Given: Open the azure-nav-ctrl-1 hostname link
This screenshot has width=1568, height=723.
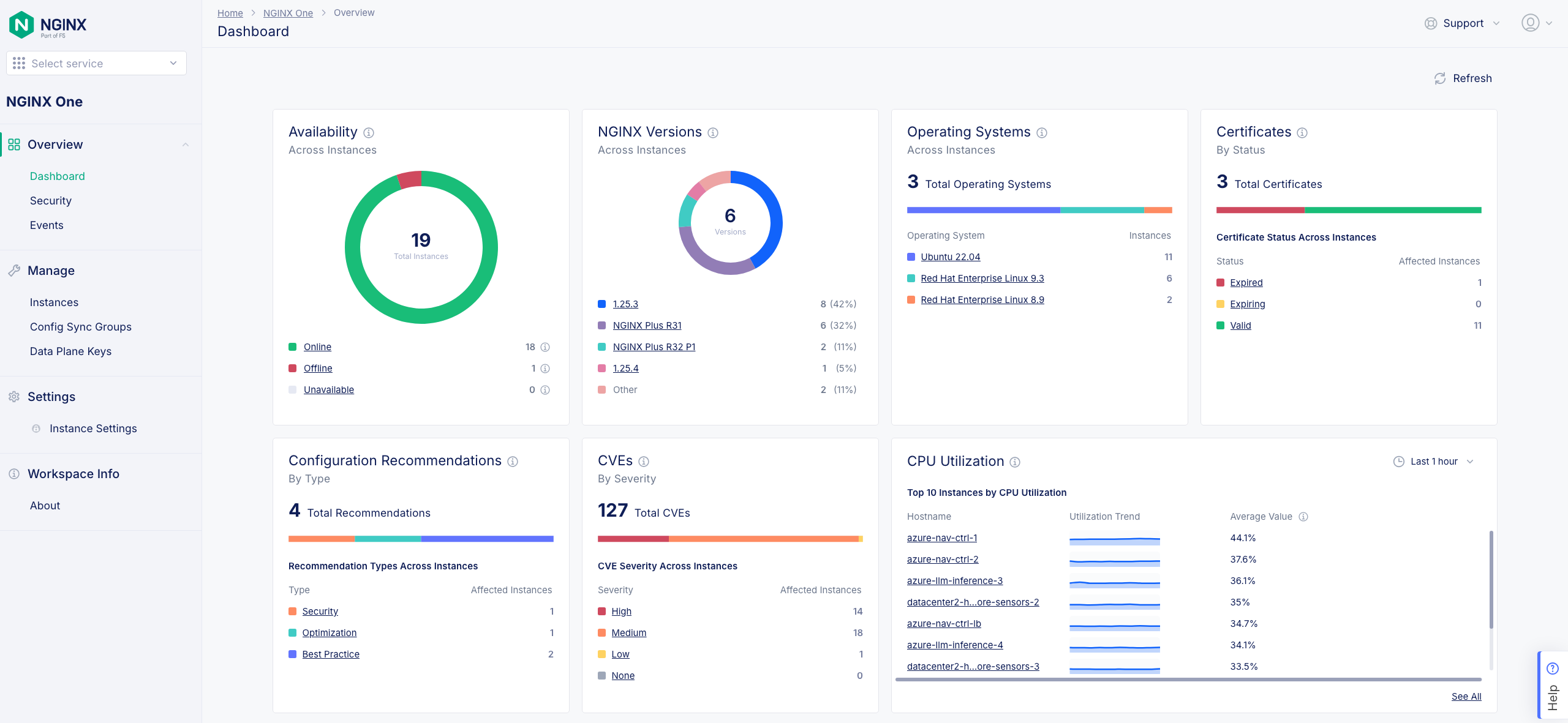Looking at the screenshot, I should pos(942,538).
